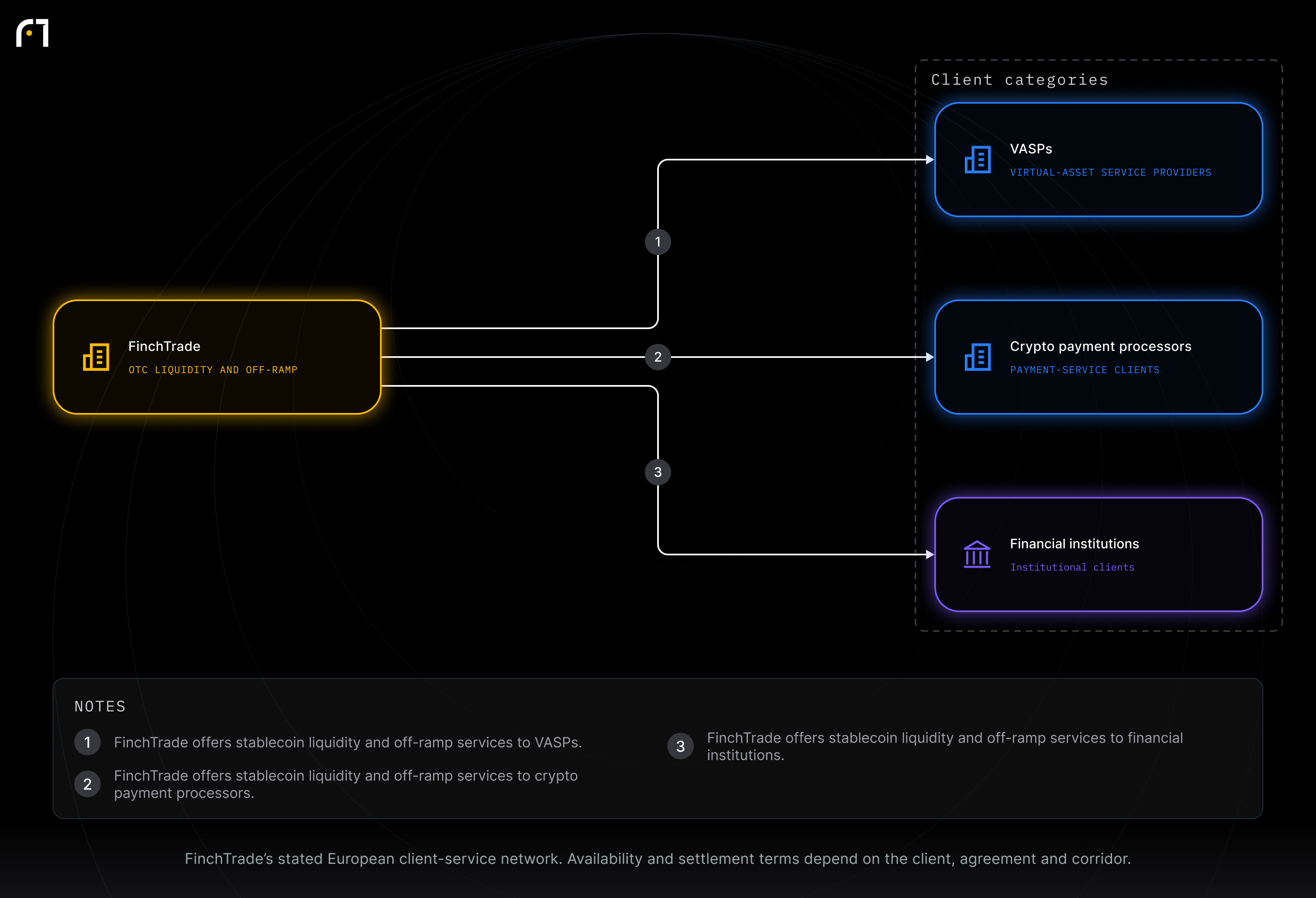This screenshot has width=1316, height=898.
Task: Click the 'Client categories' group heading
Action: [x=1019, y=80]
